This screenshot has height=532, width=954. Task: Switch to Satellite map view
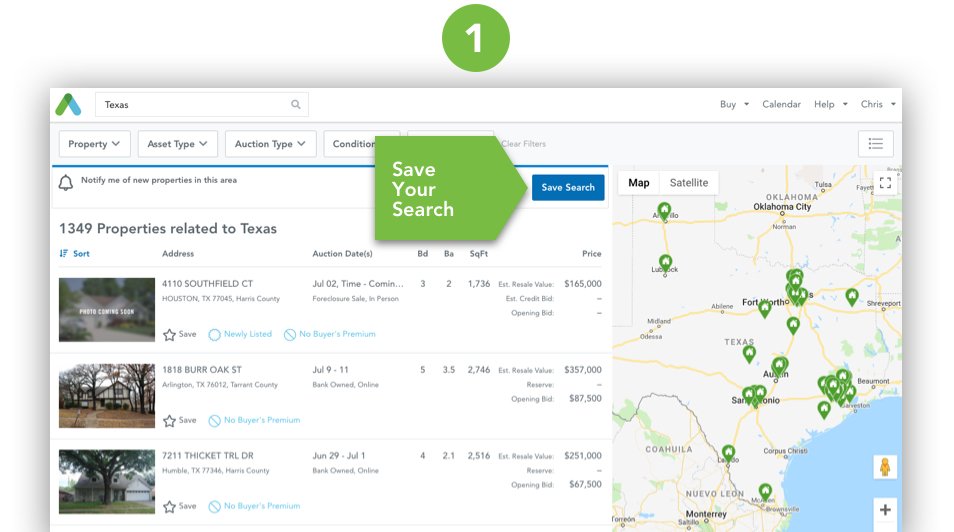click(x=688, y=183)
